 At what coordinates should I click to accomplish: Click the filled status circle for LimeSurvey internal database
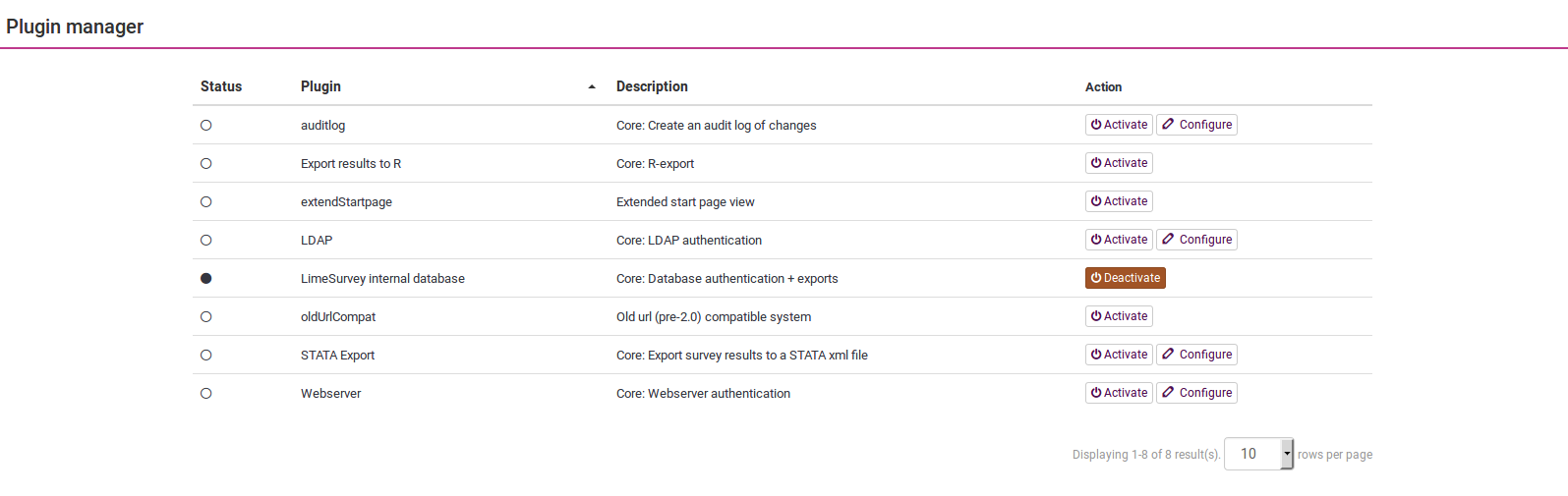click(206, 278)
